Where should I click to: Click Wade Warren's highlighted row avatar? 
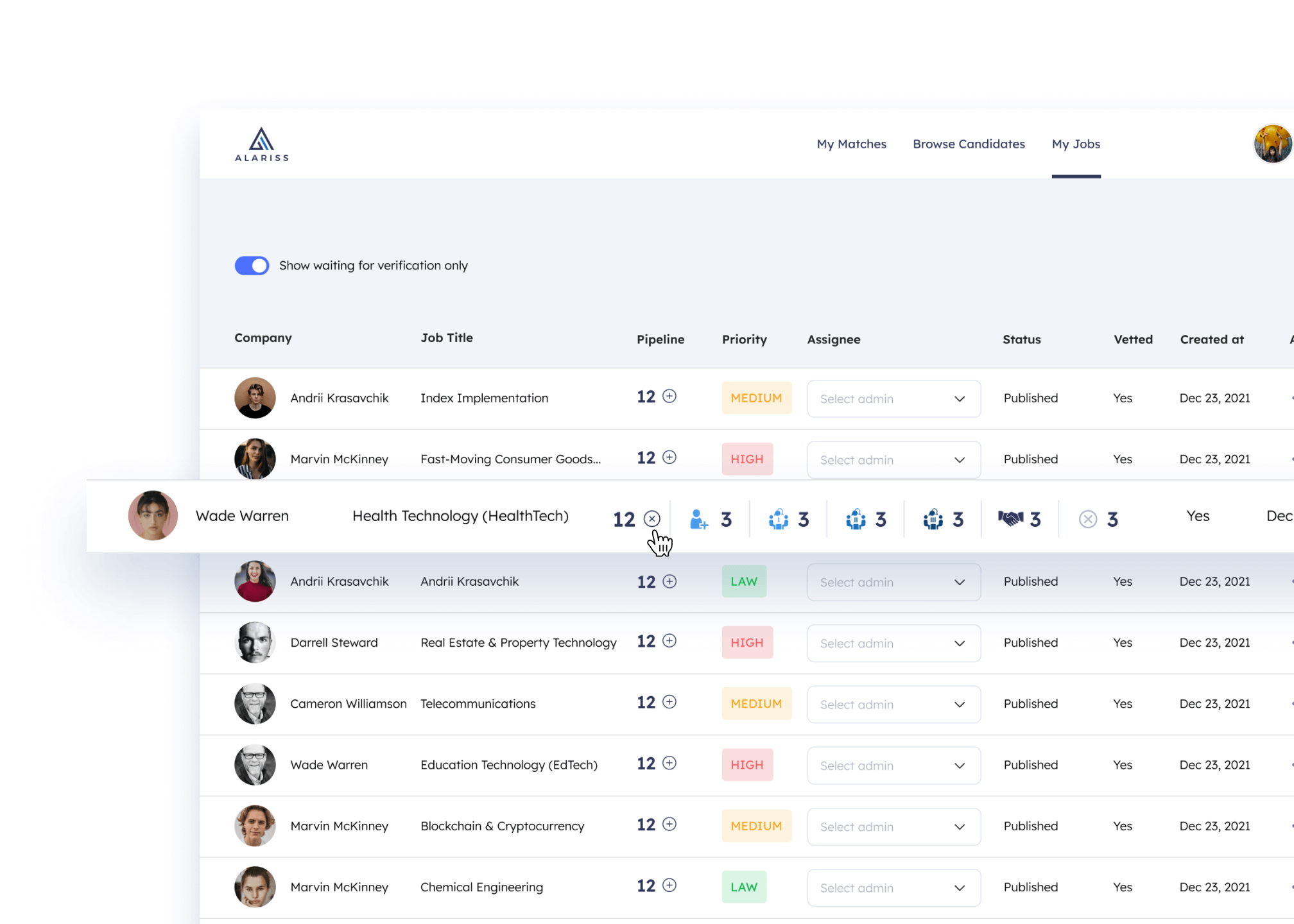tap(153, 516)
